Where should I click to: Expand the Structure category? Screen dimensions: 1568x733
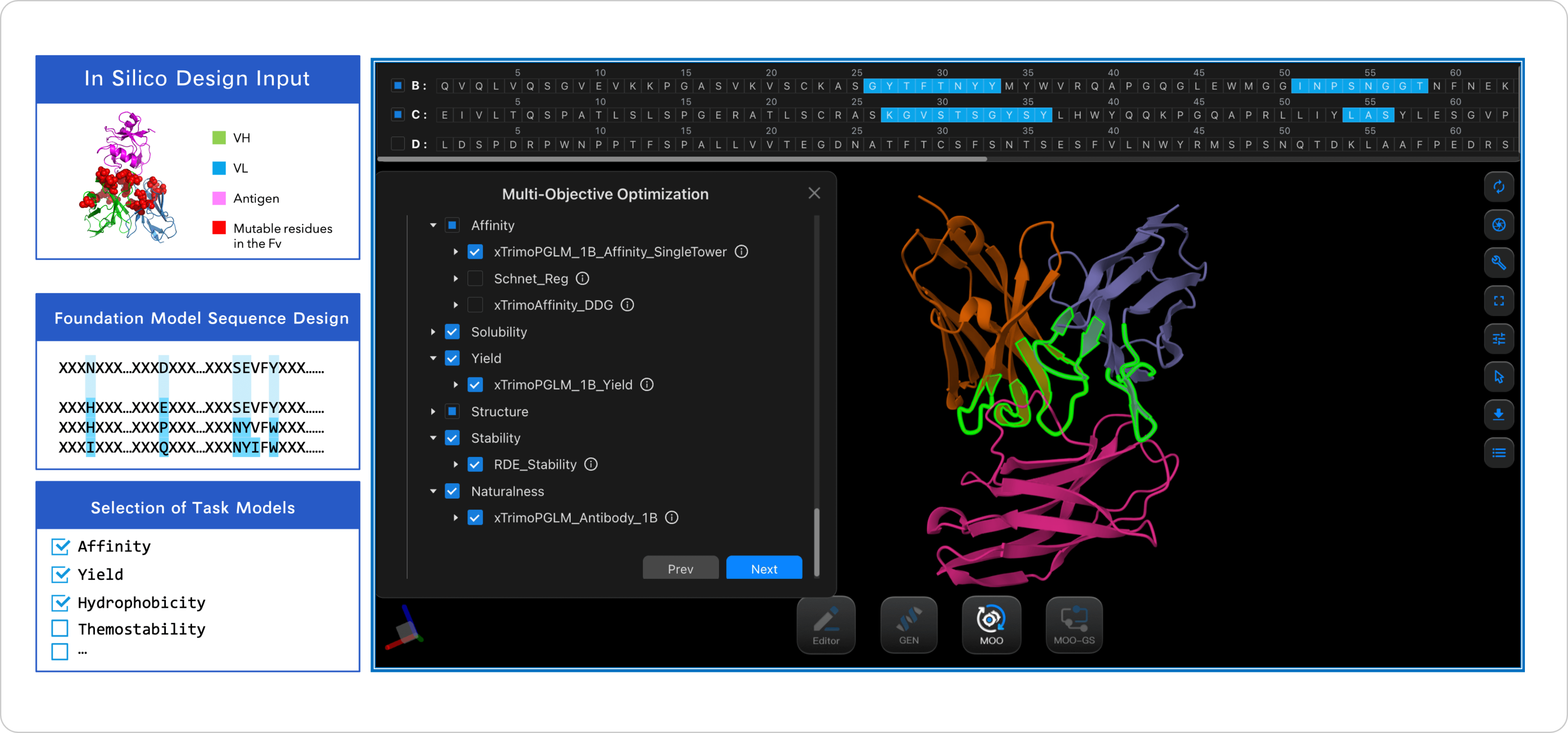point(433,412)
